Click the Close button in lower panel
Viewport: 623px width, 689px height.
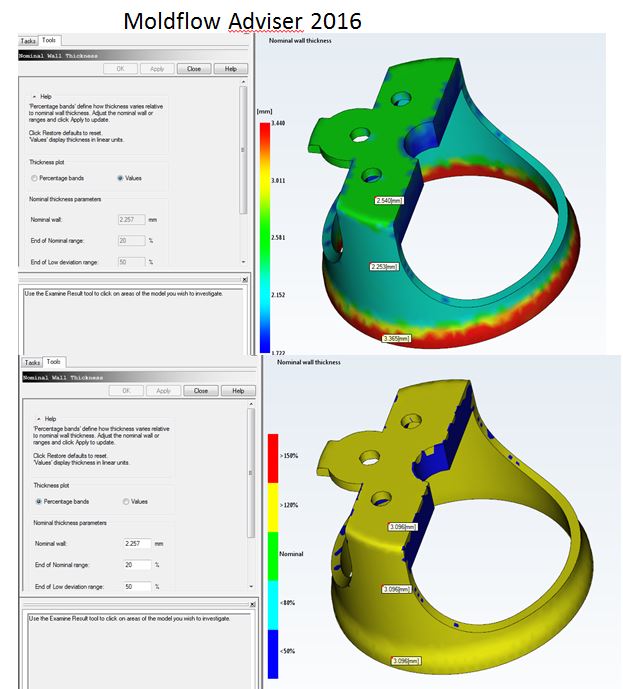click(201, 391)
